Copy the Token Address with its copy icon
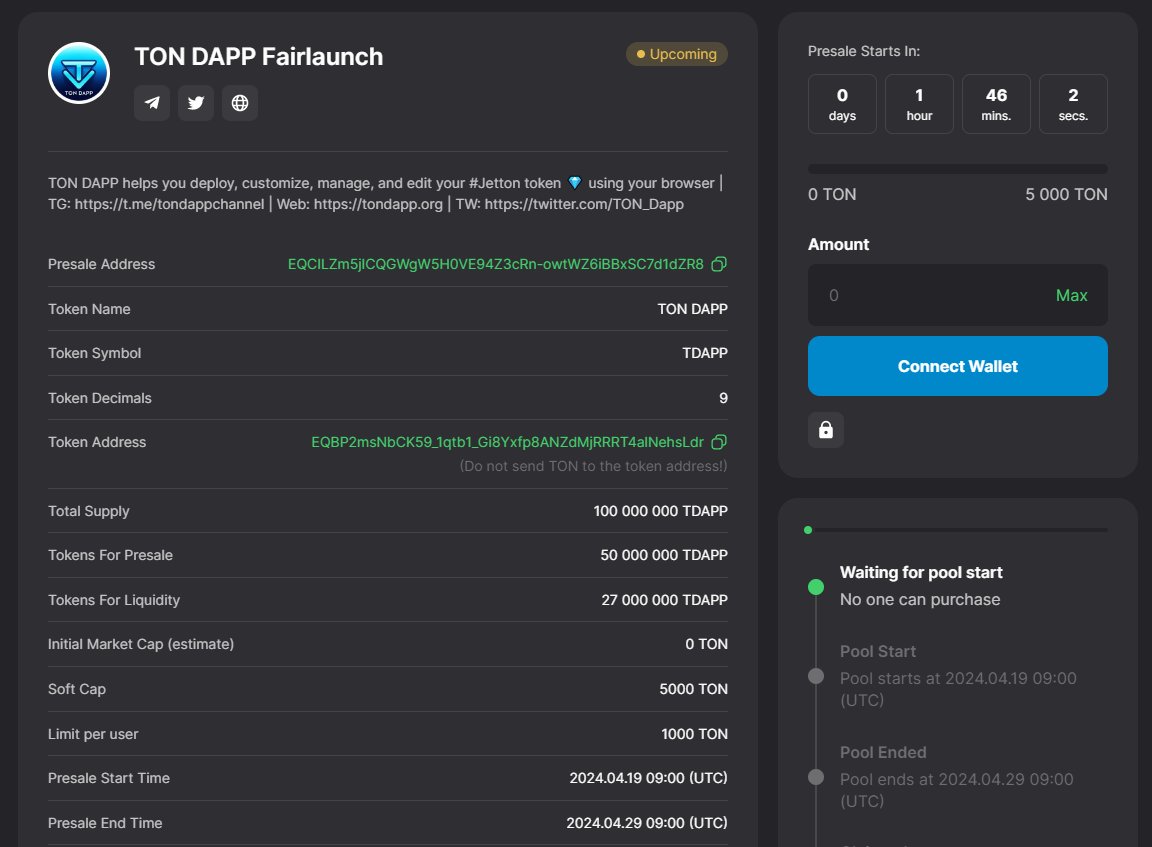Screen dimensions: 1152x847 click(719, 441)
